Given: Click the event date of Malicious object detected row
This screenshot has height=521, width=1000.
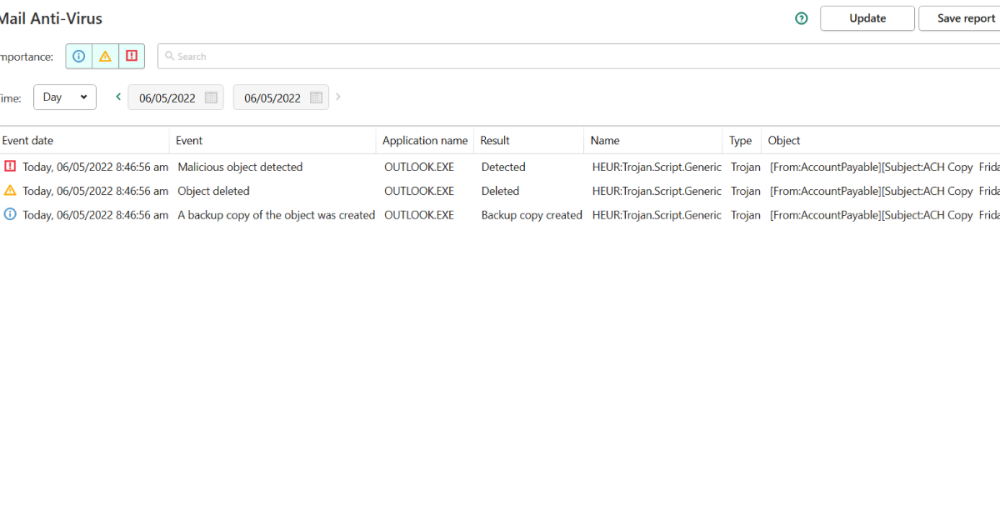Looking at the screenshot, I should (x=96, y=167).
